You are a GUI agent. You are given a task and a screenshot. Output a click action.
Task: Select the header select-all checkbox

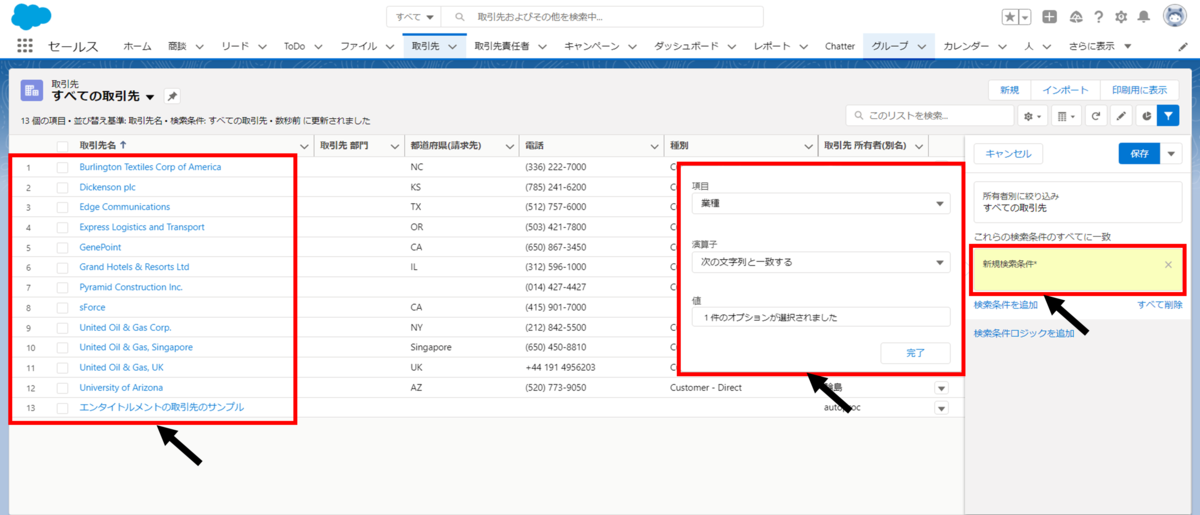[63, 146]
